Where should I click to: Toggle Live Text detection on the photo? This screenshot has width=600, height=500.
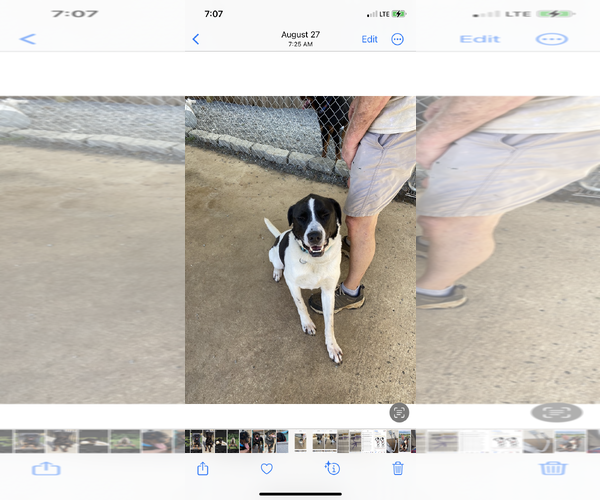(x=399, y=412)
